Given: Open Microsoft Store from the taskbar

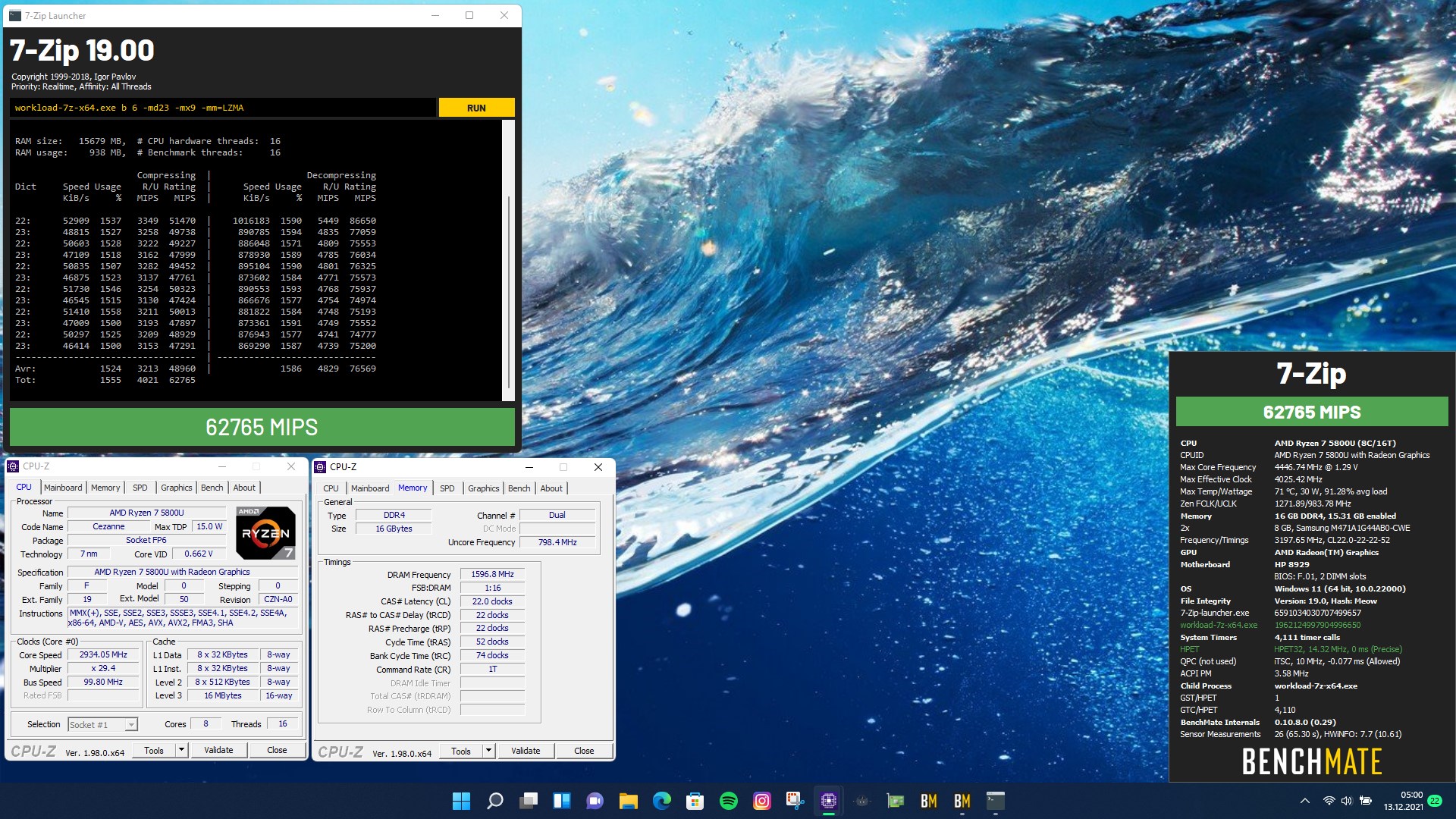Looking at the screenshot, I should click(695, 801).
